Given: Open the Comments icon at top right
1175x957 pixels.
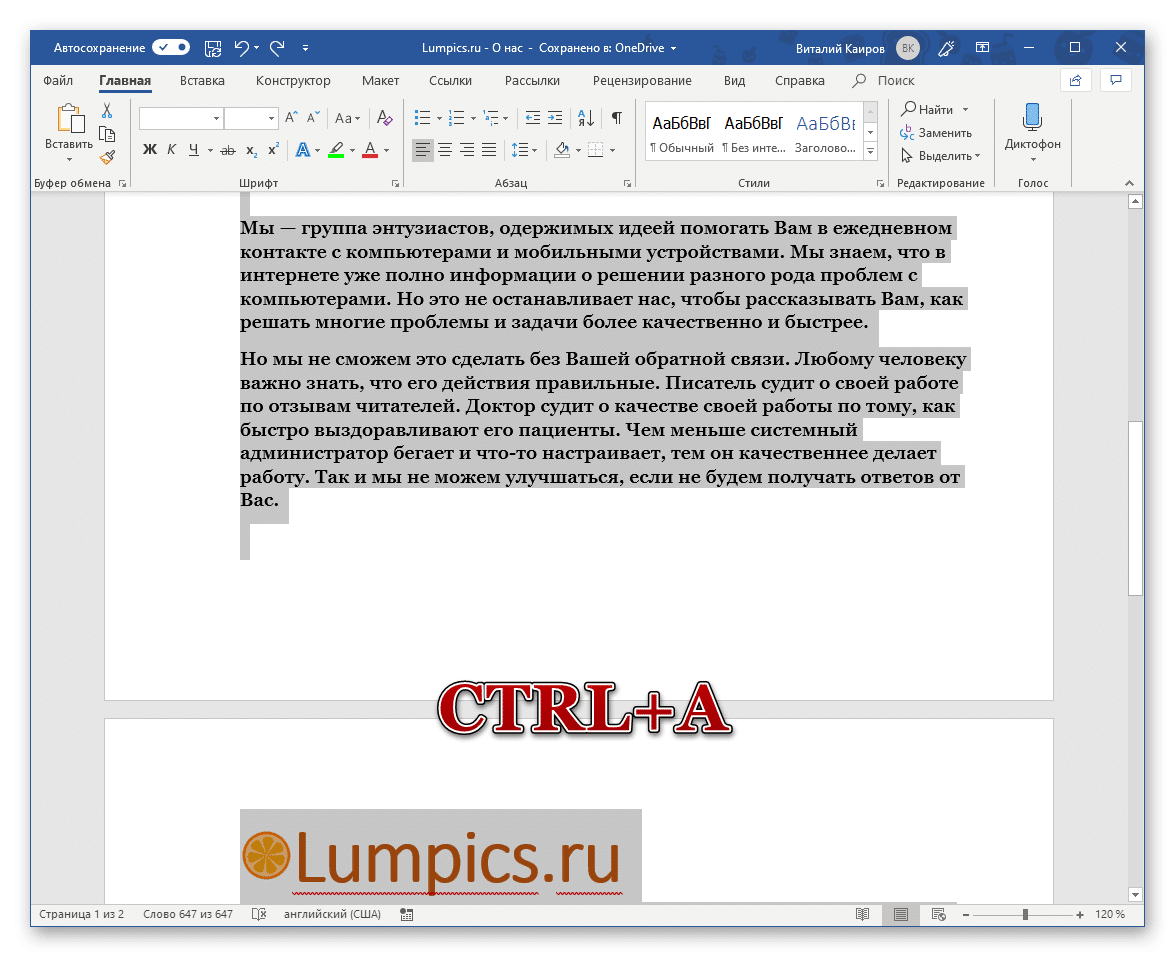Looking at the screenshot, I should (x=1116, y=80).
